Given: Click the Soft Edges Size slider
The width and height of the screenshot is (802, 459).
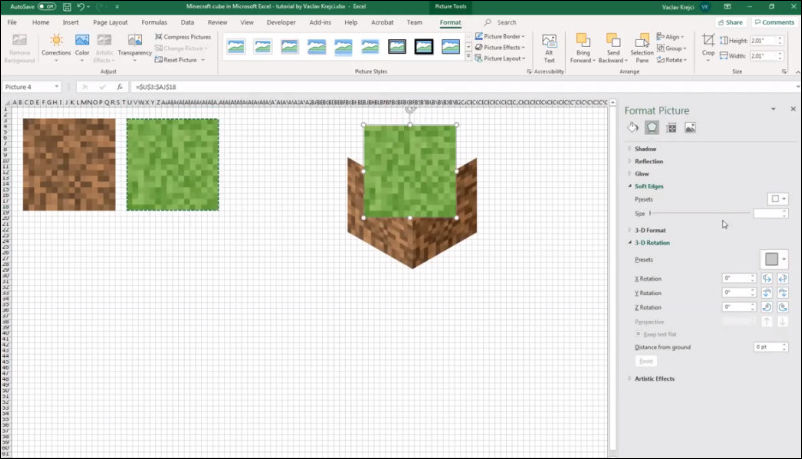Looking at the screenshot, I should 699,213.
